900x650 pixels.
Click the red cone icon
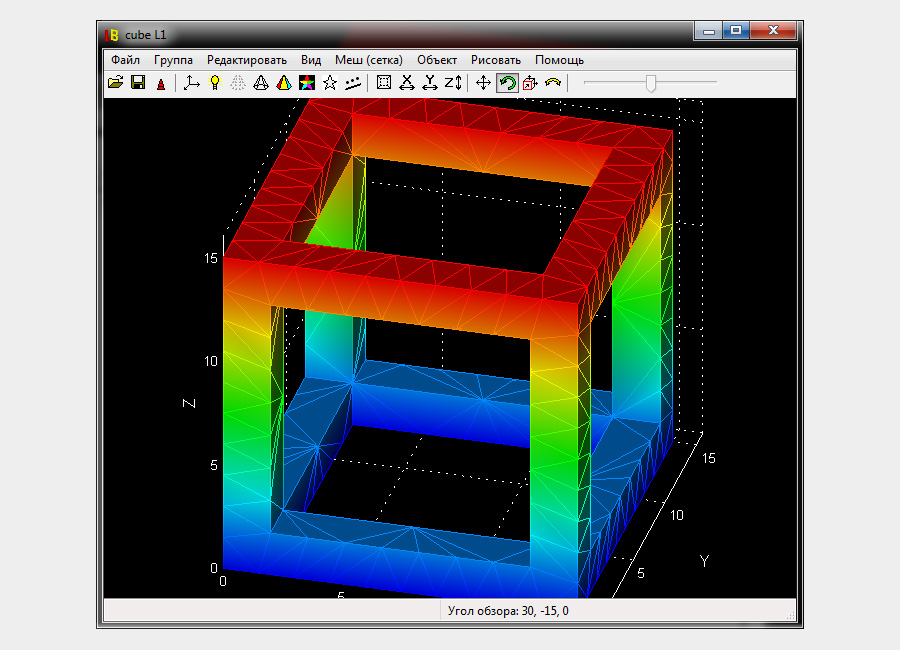click(x=160, y=84)
